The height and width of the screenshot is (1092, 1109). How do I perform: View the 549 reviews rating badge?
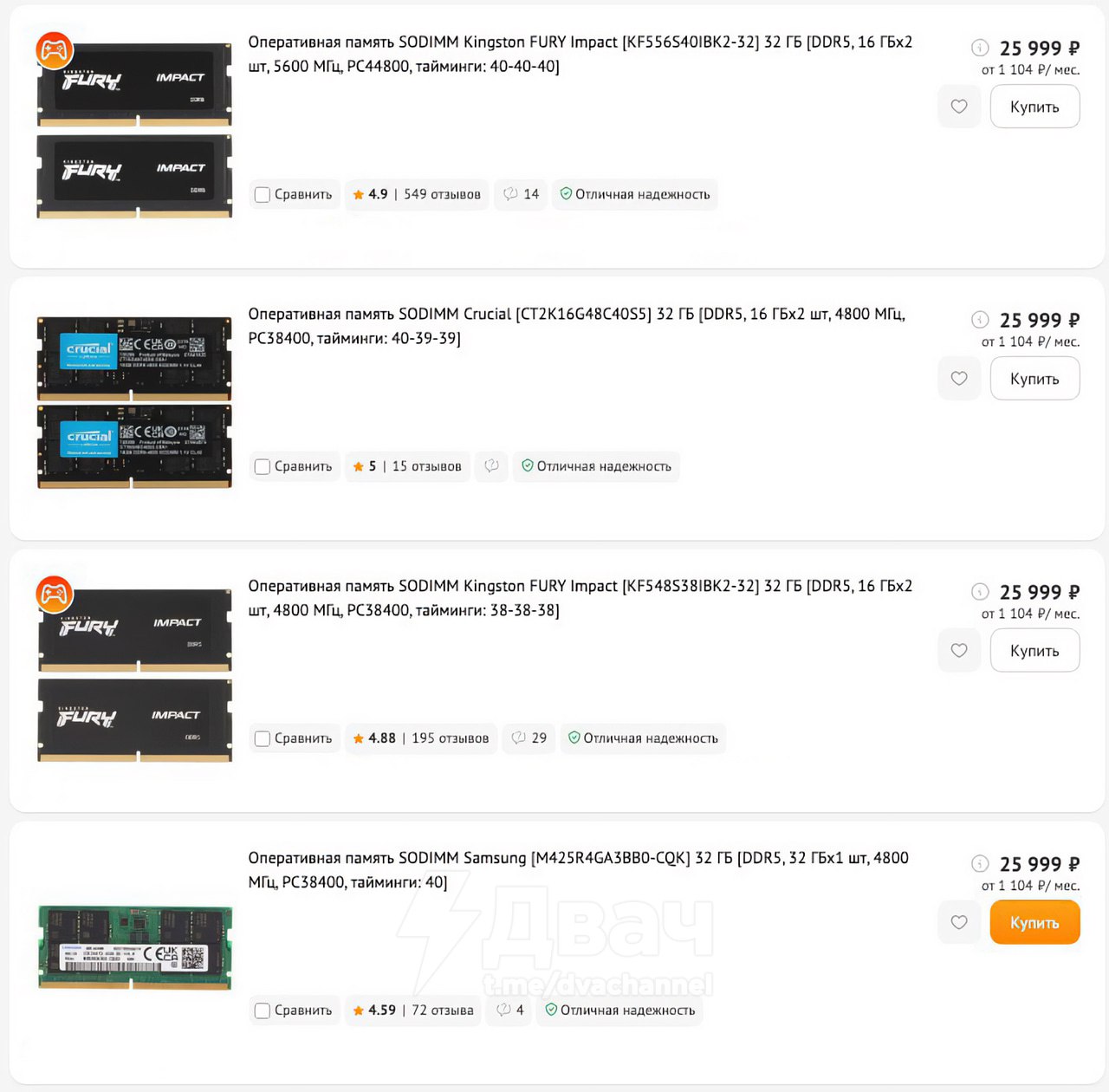pyautogui.click(x=417, y=194)
